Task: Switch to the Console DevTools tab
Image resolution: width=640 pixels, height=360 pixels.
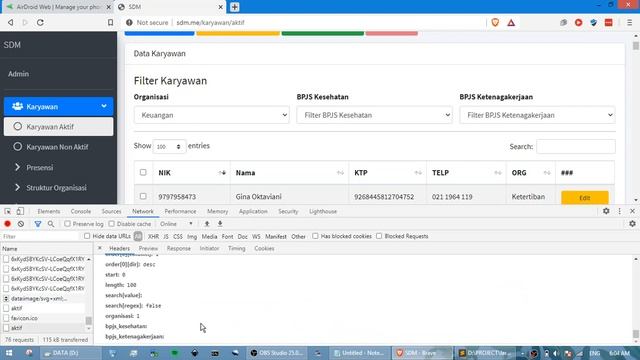Action: 81,211
